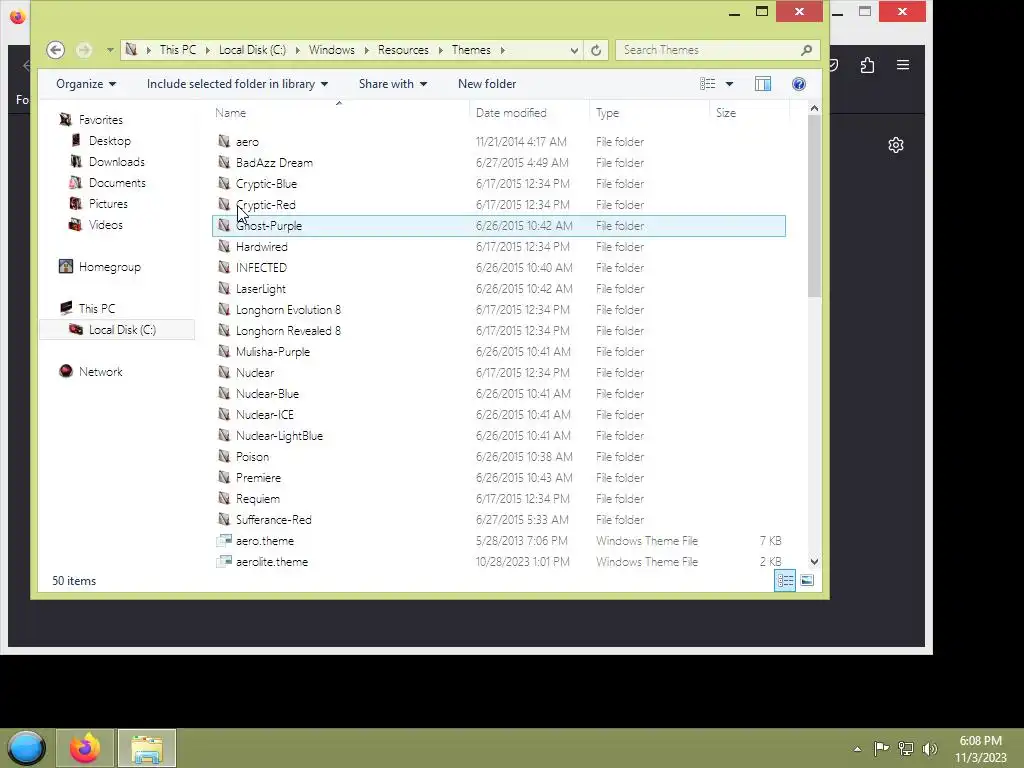Open Documents in the navigation pane
The height and width of the screenshot is (768, 1024).
[117, 182]
